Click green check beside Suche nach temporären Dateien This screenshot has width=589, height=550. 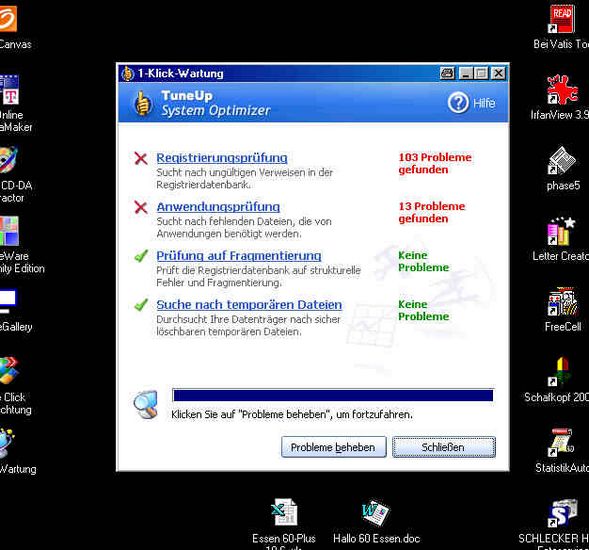pyautogui.click(x=141, y=305)
